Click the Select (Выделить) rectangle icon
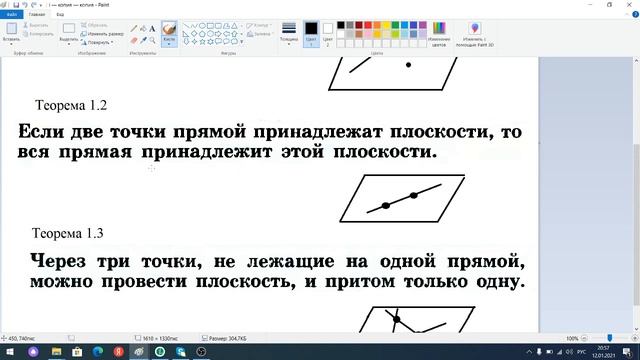640x360 pixels. [69, 28]
